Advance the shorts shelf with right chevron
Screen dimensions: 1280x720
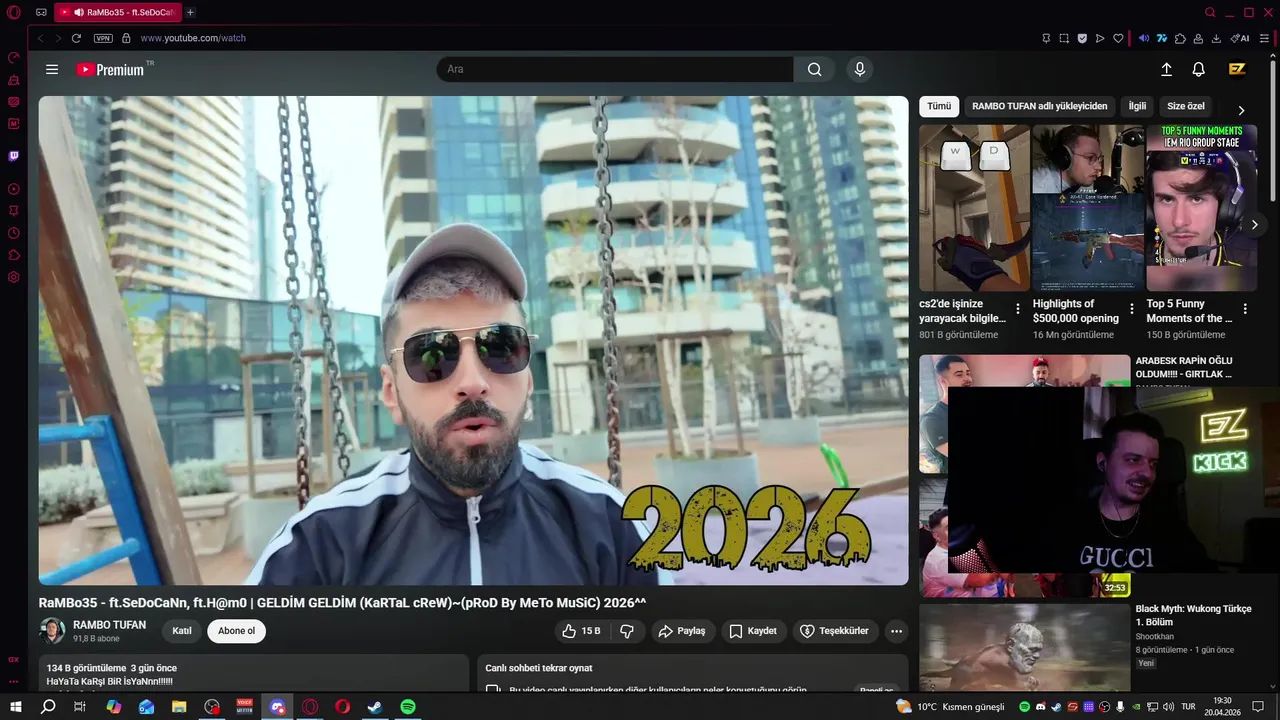point(1254,225)
